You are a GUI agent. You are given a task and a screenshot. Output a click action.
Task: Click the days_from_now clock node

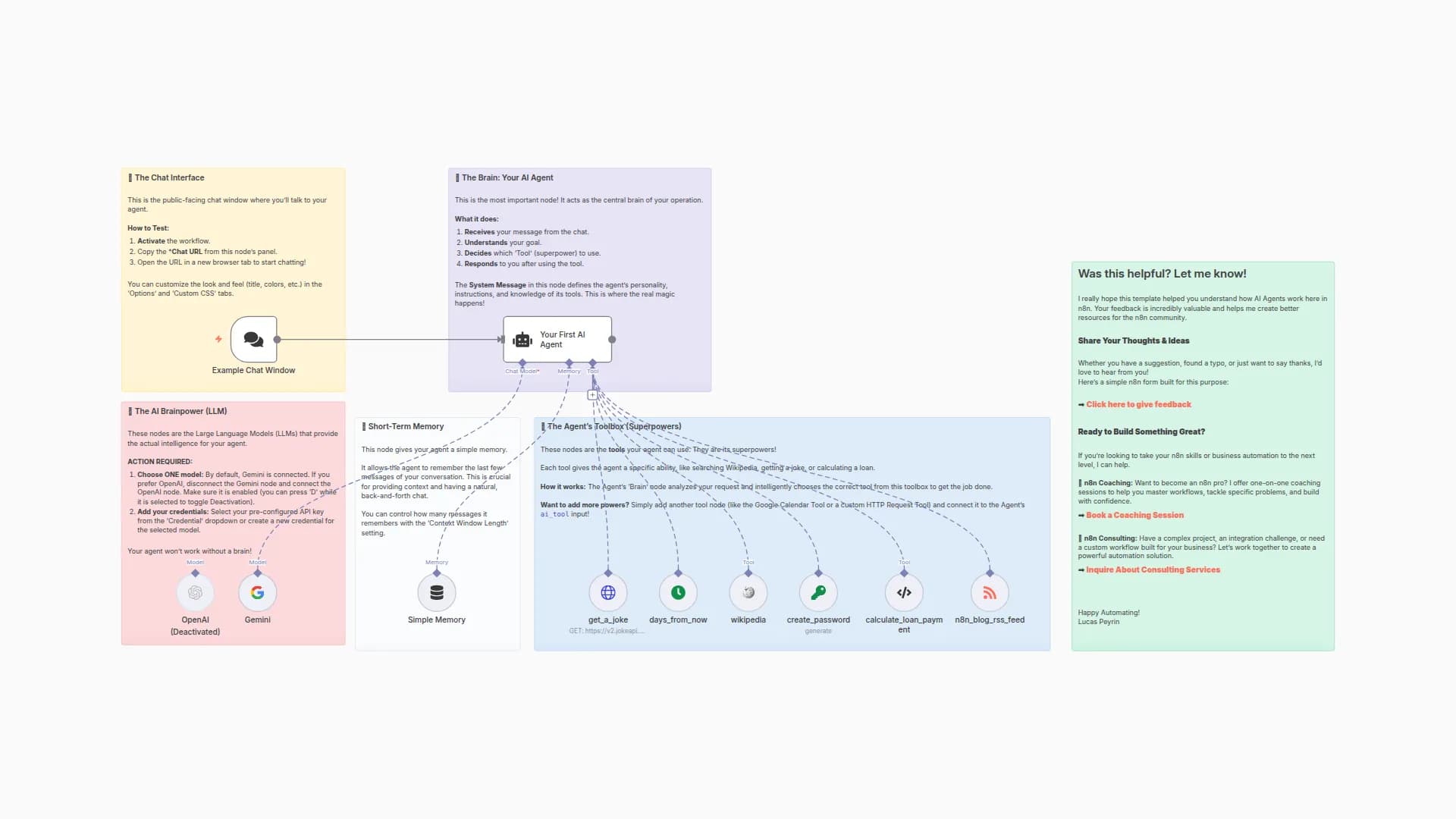678,592
